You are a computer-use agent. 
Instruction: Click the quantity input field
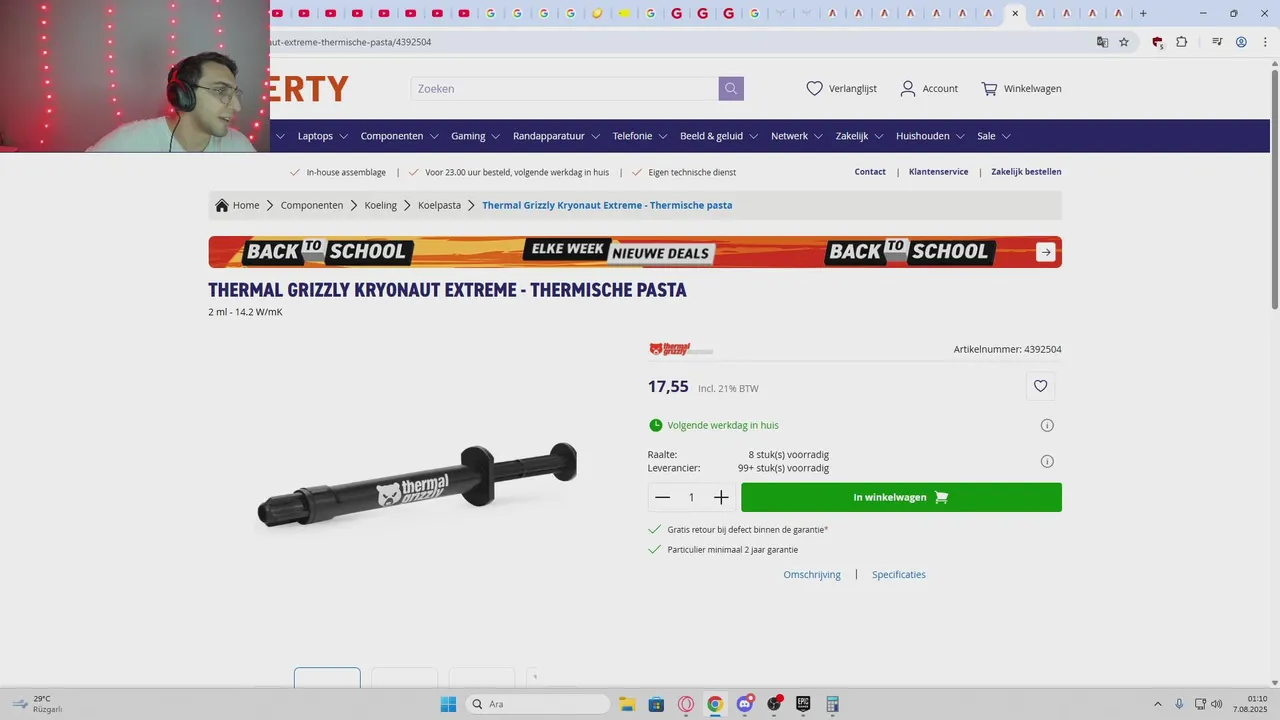click(691, 497)
